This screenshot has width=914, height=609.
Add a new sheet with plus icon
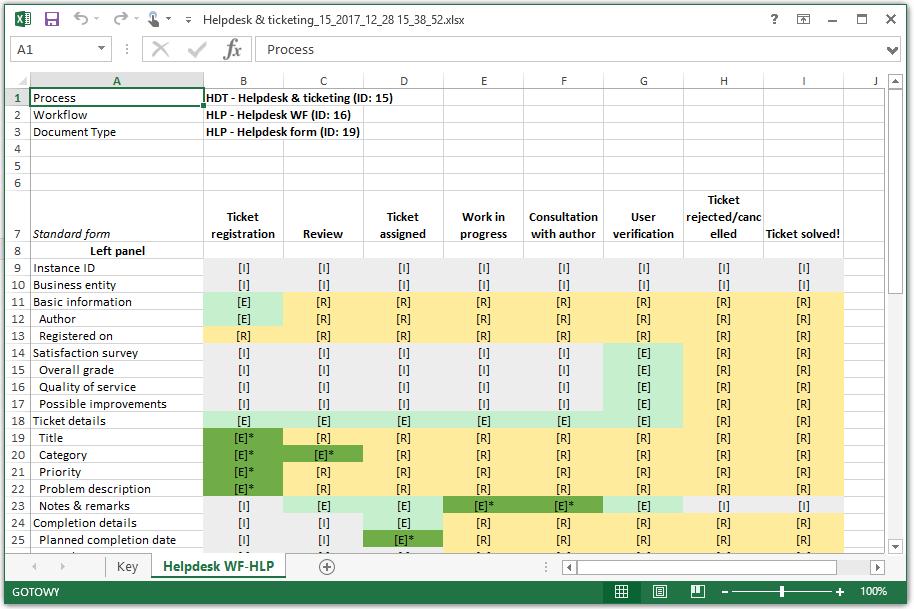pyautogui.click(x=327, y=566)
